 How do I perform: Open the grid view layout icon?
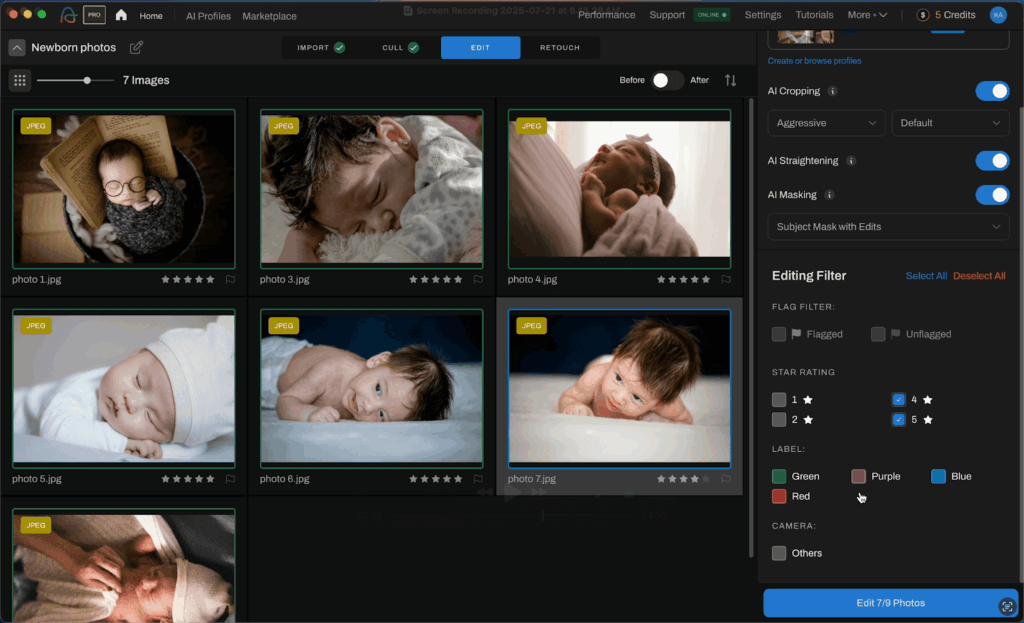pyautogui.click(x=20, y=80)
